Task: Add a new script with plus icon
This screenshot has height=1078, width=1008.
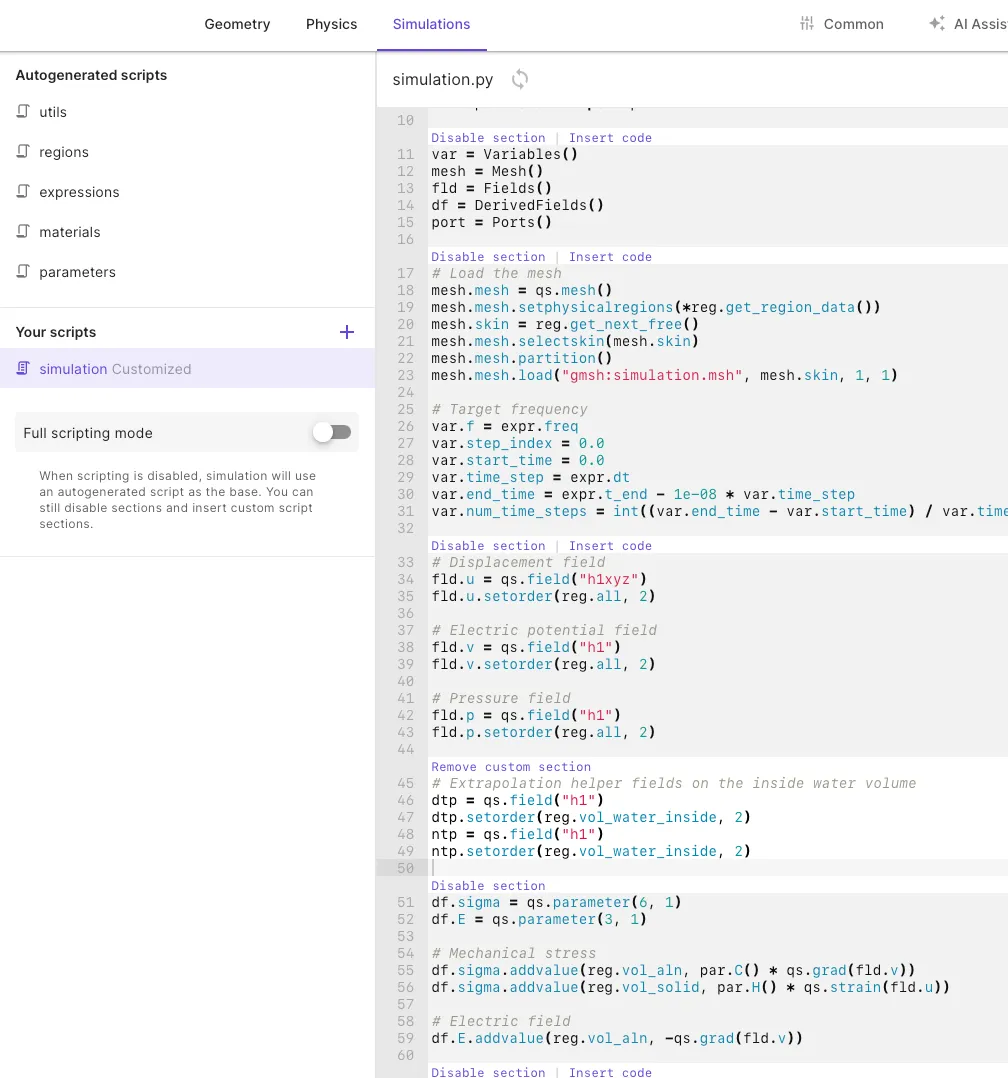Action: [347, 332]
